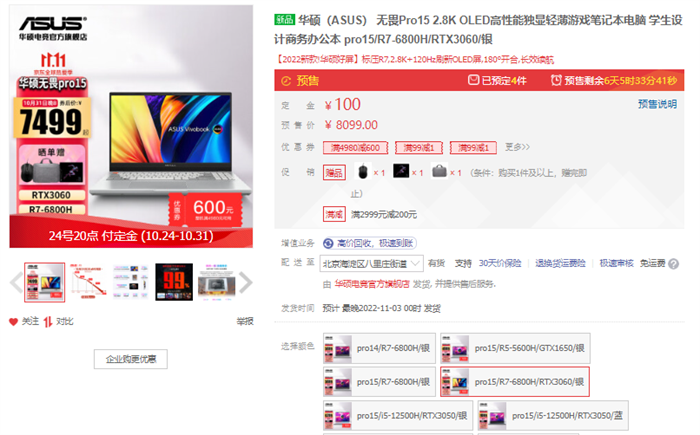Click the ASUS store logo on main image
The width and height of the screenshot is (700, 435).
pos(53,29)
